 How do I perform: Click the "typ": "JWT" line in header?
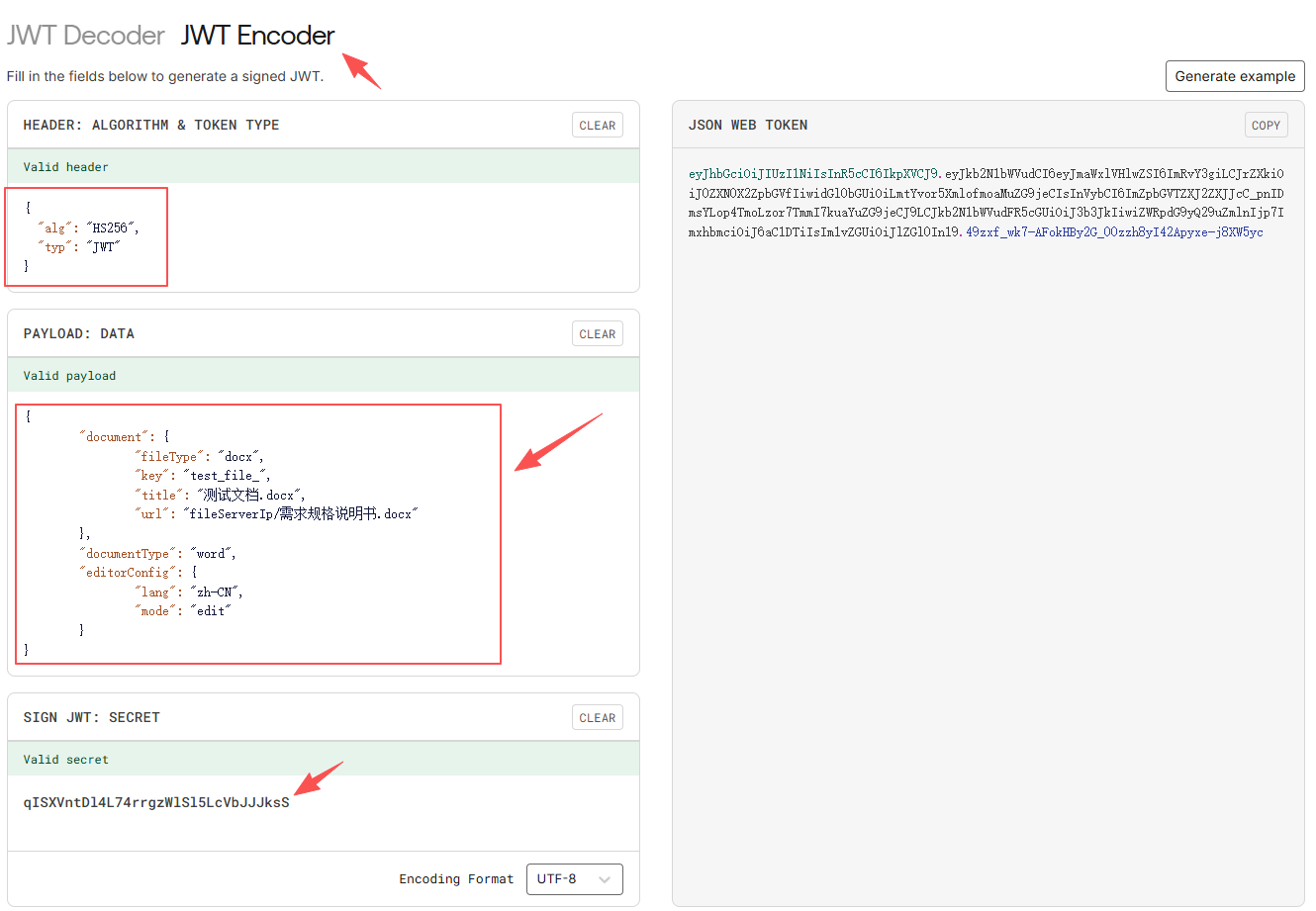80,247
